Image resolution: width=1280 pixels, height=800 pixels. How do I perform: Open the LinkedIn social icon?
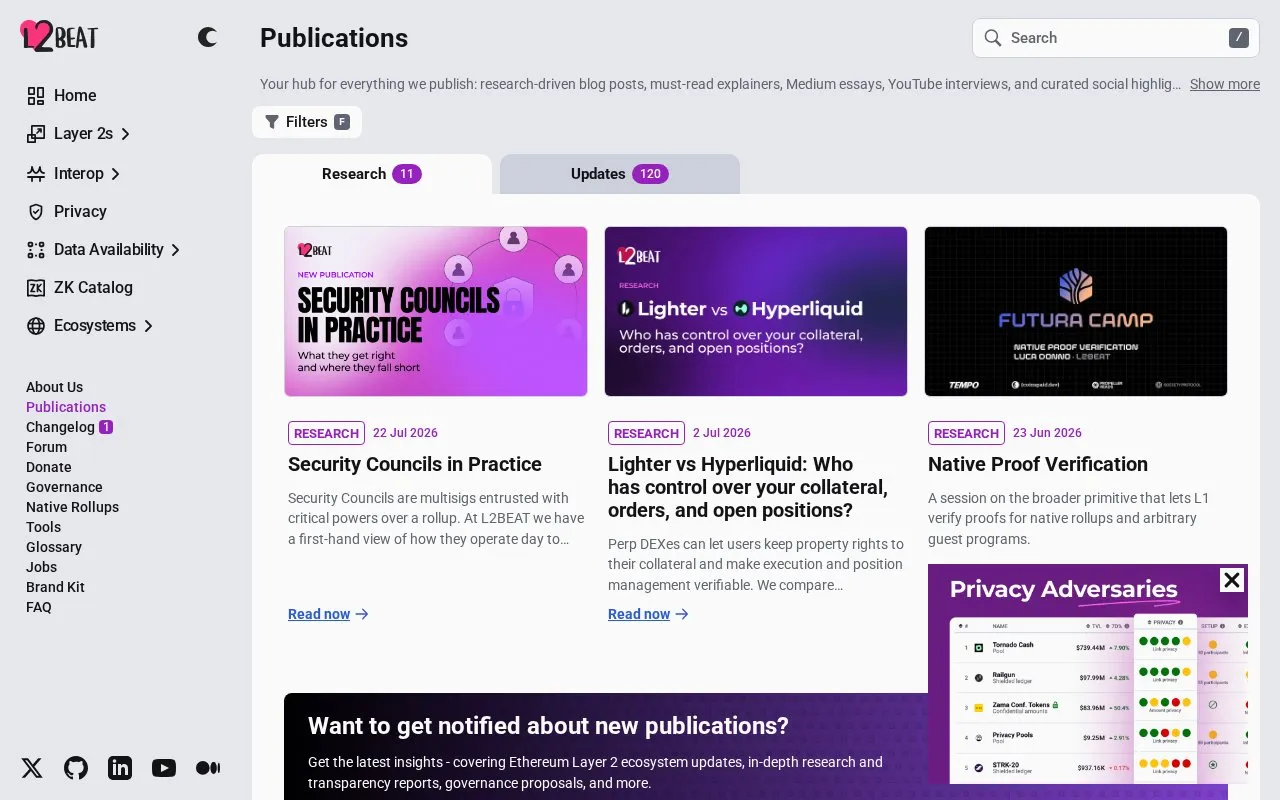coord(120,768)
